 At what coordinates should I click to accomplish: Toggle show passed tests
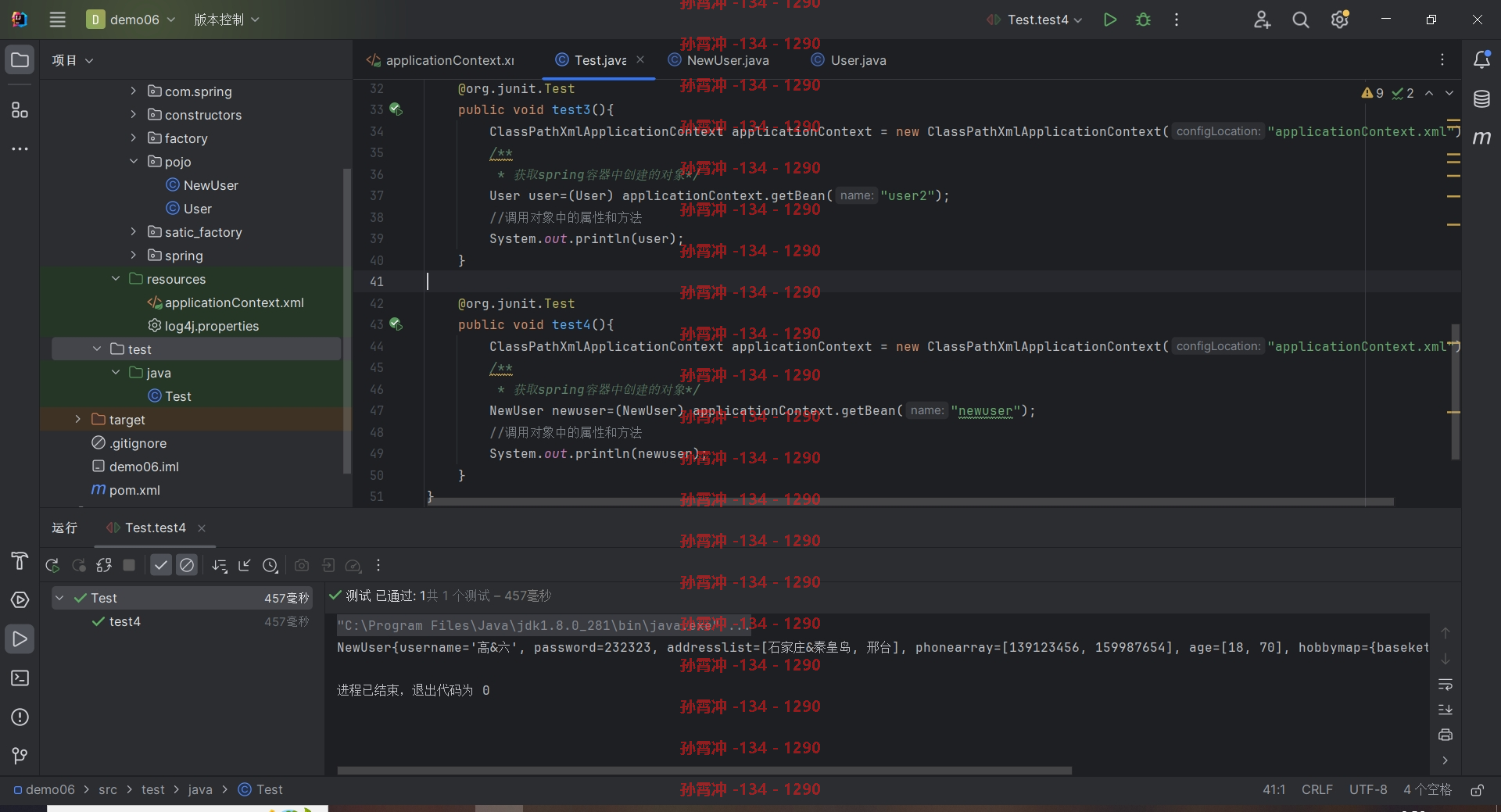(161, 565)
